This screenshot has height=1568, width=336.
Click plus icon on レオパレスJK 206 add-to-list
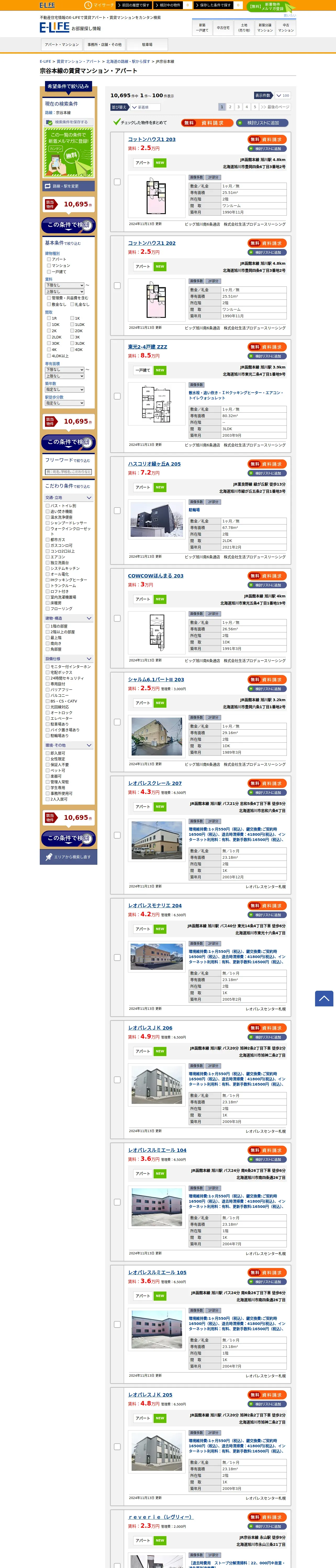coord(251,1037)
